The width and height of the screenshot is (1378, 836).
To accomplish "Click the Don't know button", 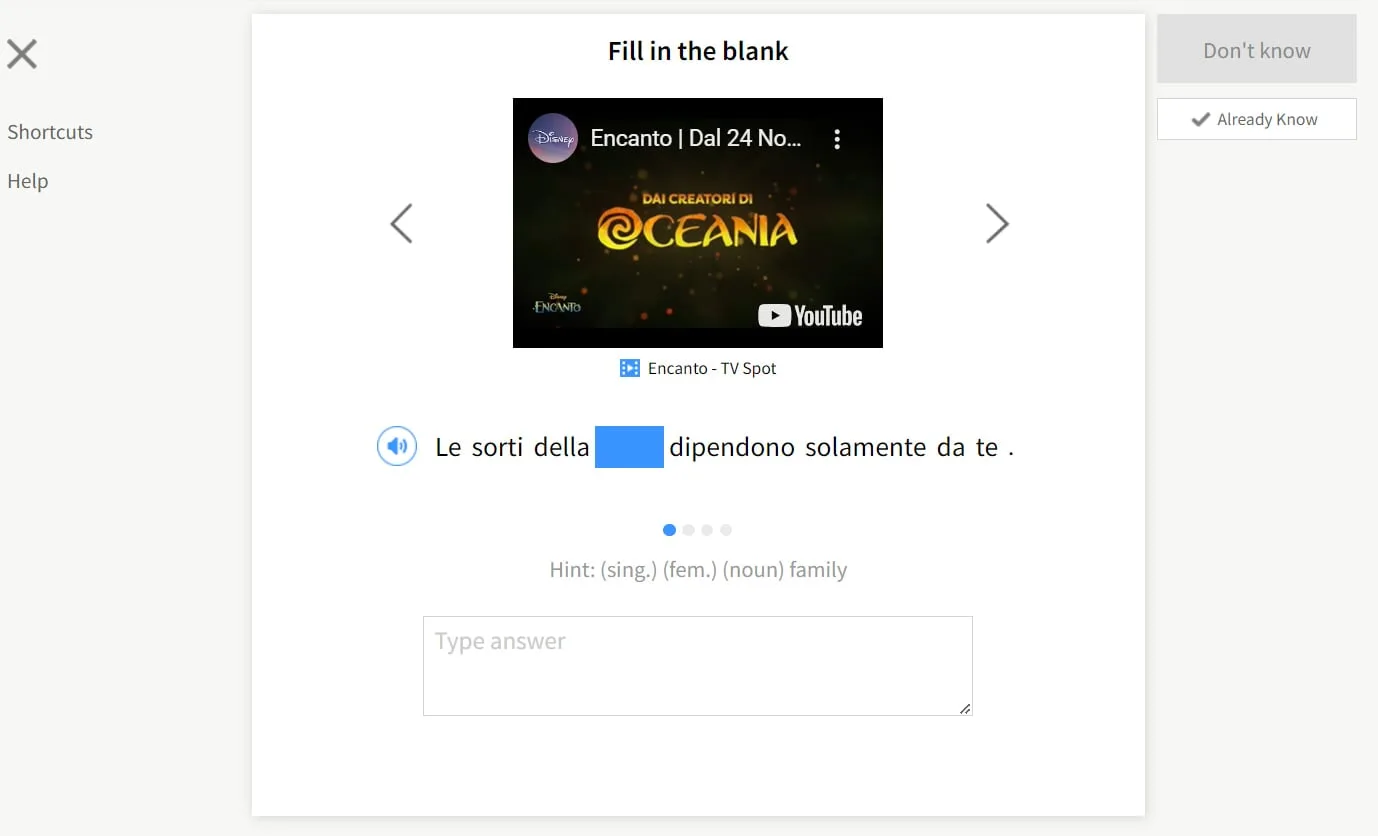I will (x=1257, y=50).
